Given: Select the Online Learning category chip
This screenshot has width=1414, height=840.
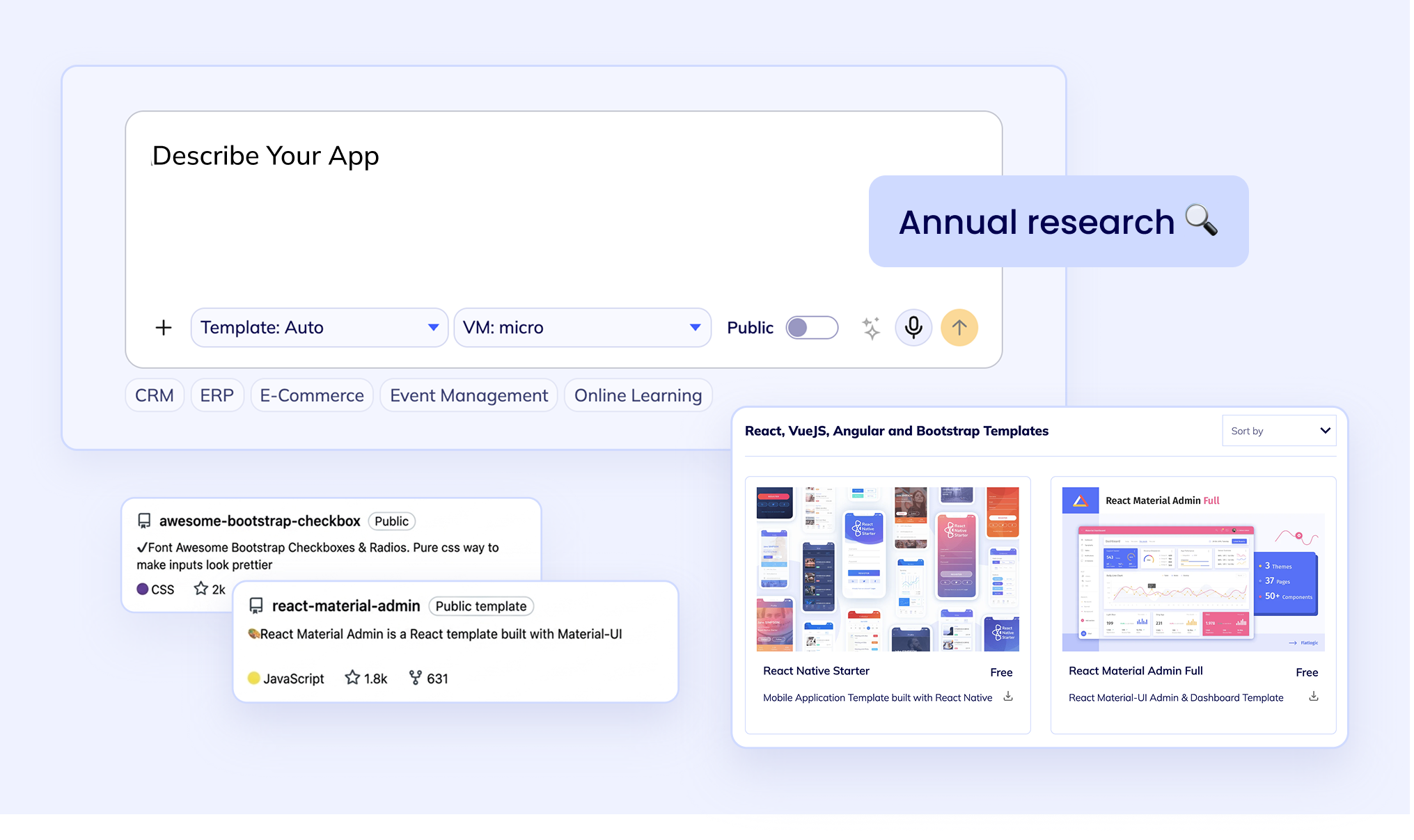Looking at the screenshot, I should click(x=638, y=395).
